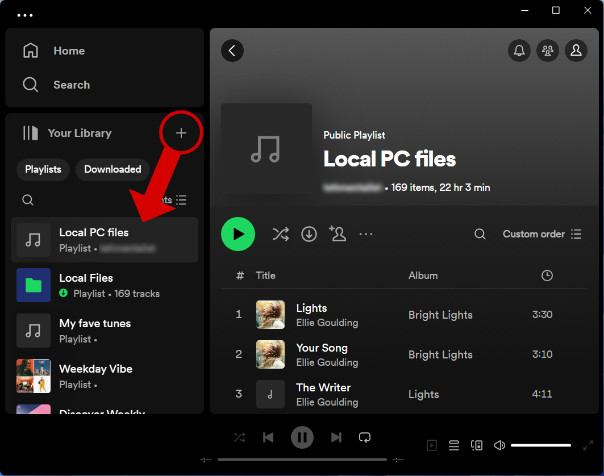This screenshot has width=604, height=476.
Task: Search within Your Library
Action: pyautogui.click(x=28, y=200)
